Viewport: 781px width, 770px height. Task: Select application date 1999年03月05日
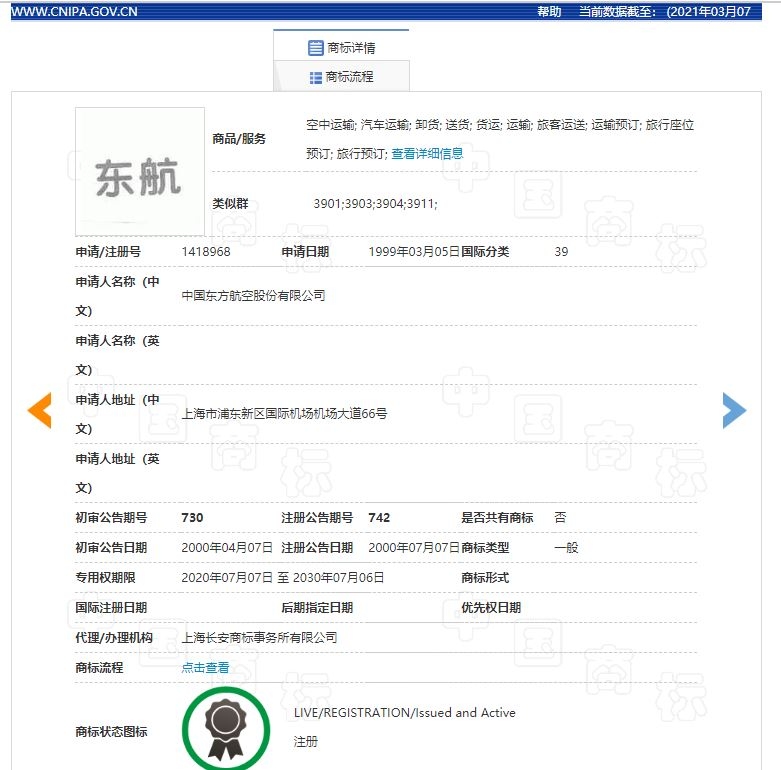pos(414,252)
